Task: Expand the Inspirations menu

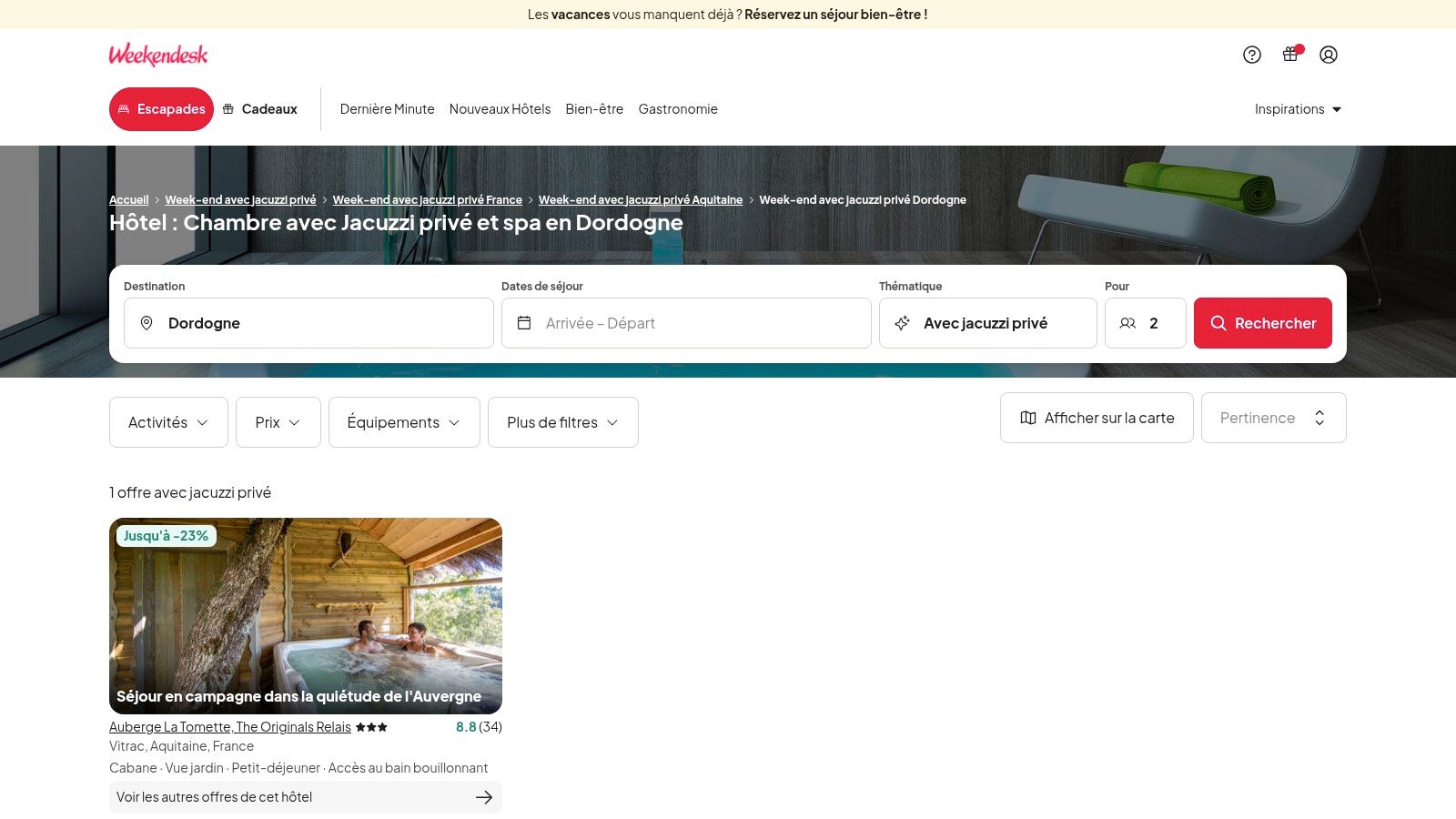Action: [1299, 109]
